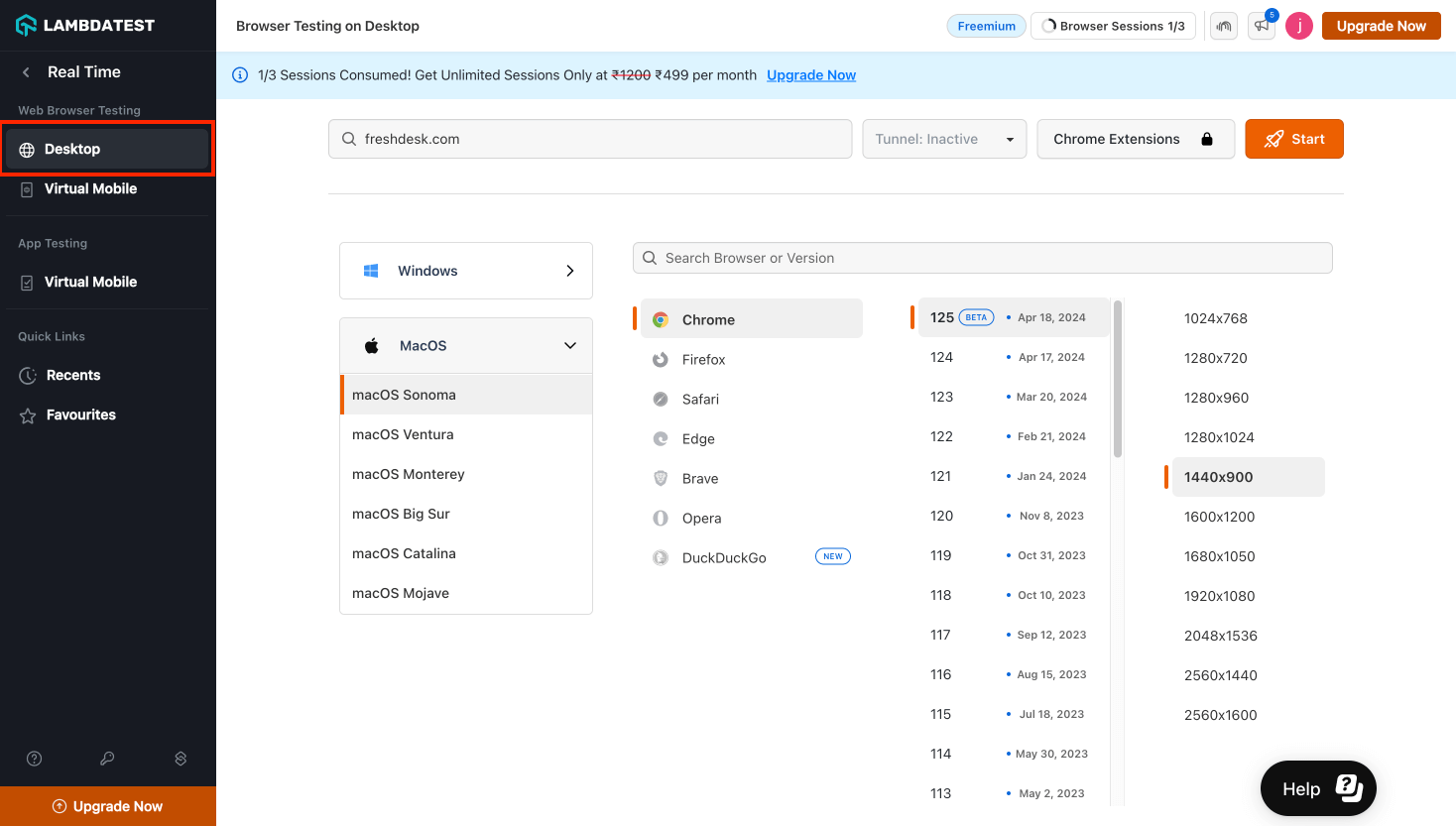The height and width of the screenshot is (826, 1456).
Task: Open the key icon in sidebar footer
Action: click(107, 759)
